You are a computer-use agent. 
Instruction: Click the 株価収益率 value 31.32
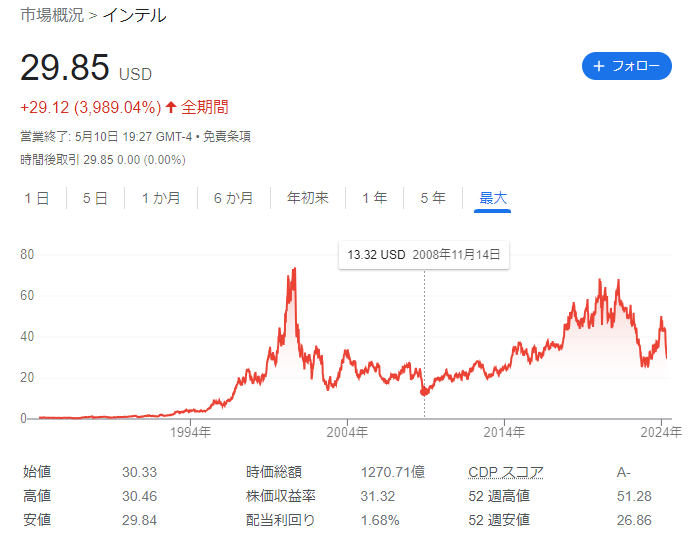(378, 496)
